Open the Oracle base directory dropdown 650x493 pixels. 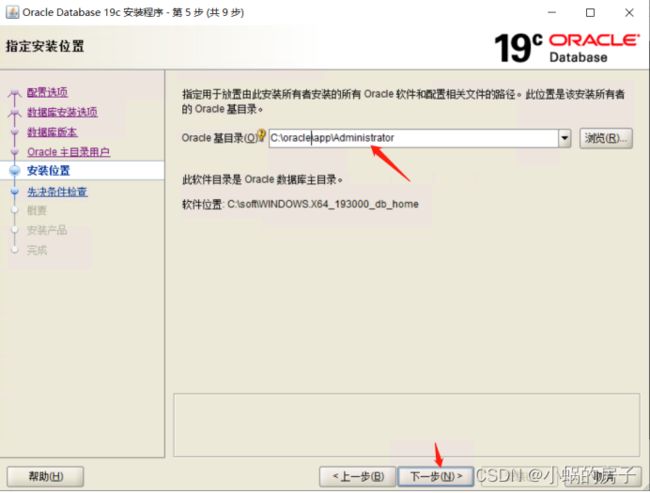tap(565, 138)
